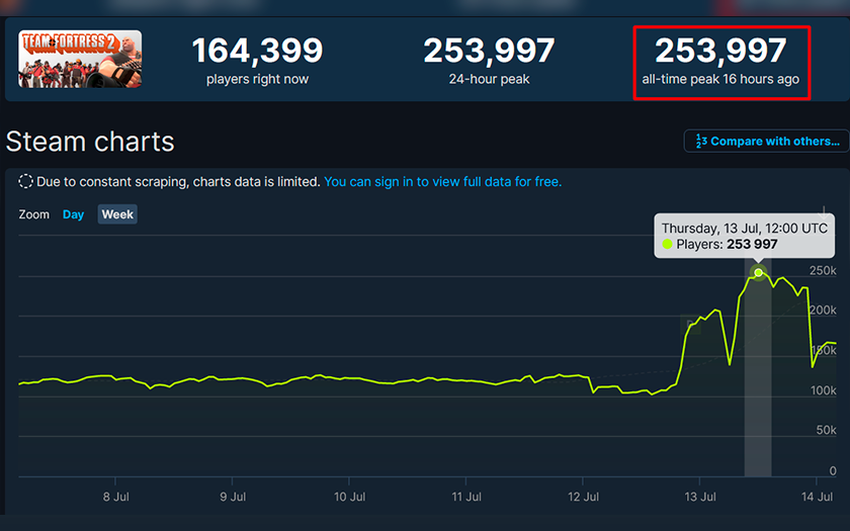
Task: Click the highlighted peak data point on chart
Action: click(758, 272)
